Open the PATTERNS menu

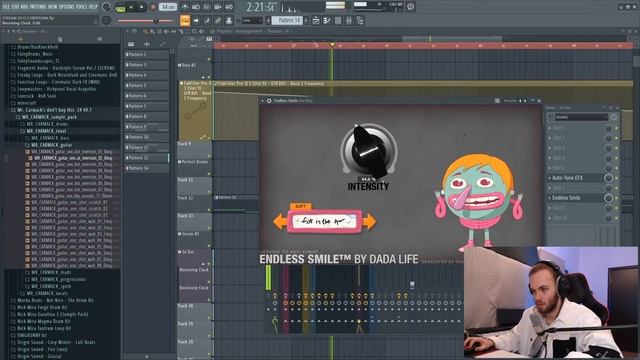(x=39, y=7)
